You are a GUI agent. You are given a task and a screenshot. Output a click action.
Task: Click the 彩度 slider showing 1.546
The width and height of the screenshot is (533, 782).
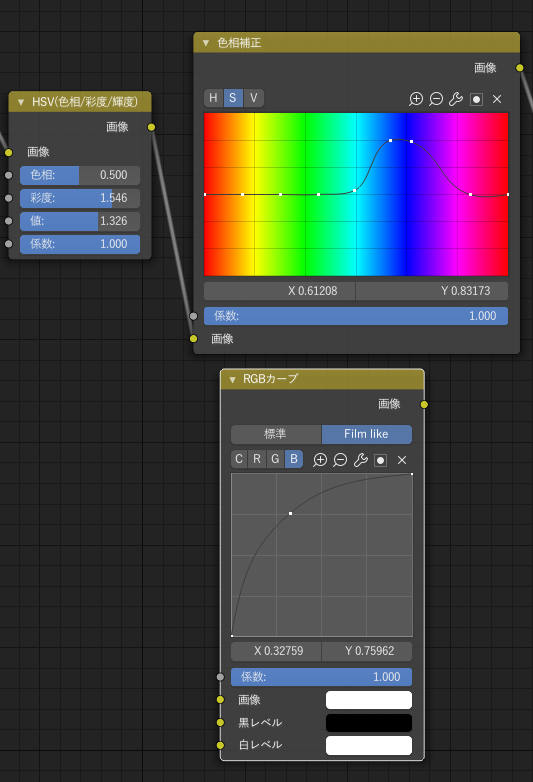pos(80,198)
